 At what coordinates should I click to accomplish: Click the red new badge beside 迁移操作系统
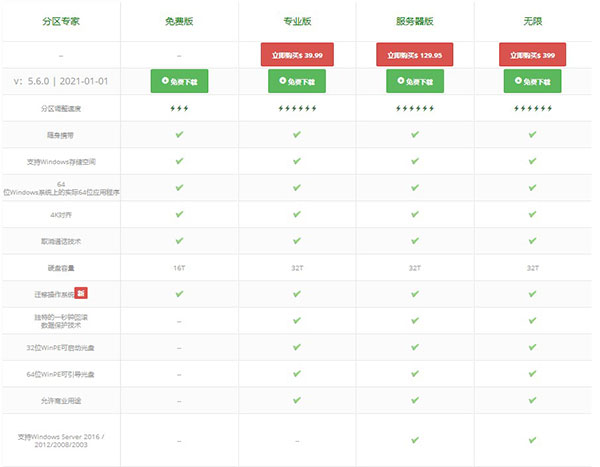[x=81, y=293]
